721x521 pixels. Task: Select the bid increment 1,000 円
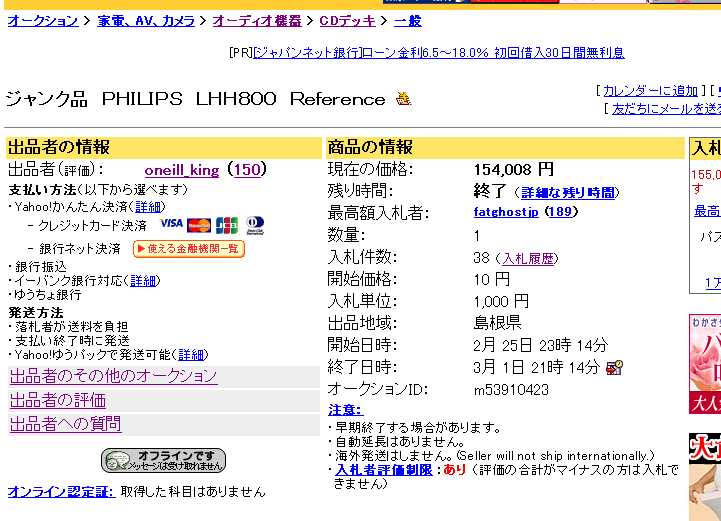501,301
